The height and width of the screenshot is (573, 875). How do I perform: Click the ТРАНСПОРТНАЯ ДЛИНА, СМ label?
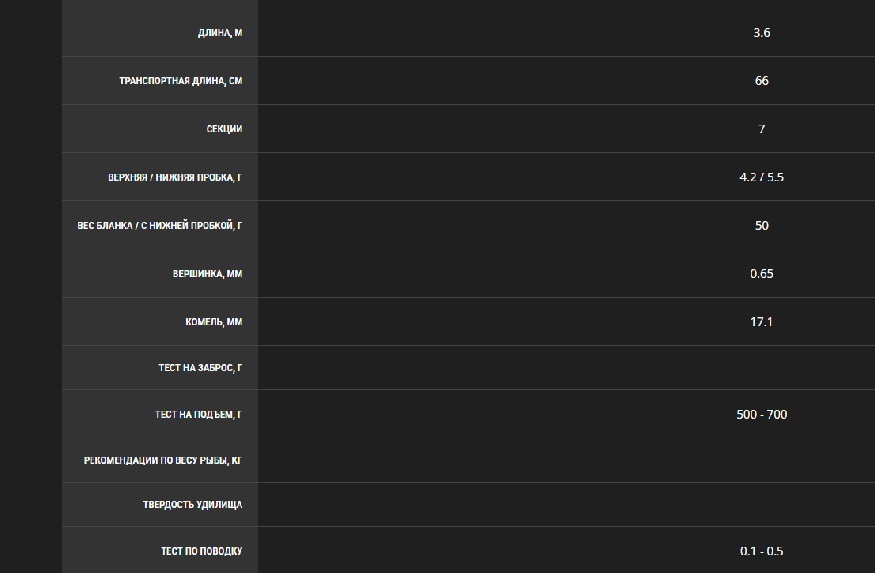181,80
